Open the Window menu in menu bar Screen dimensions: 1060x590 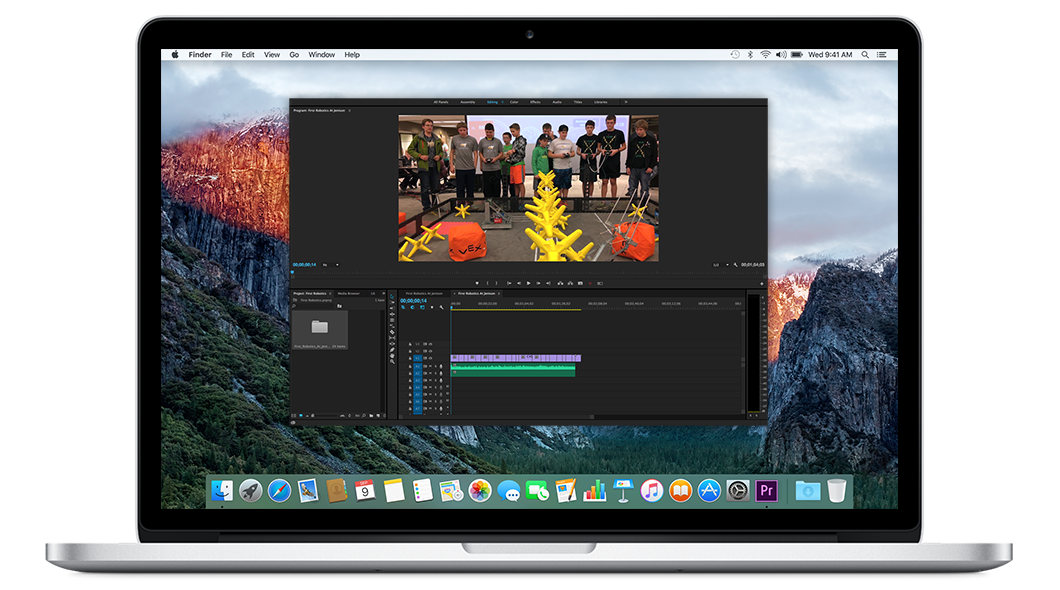click(321, 55)
